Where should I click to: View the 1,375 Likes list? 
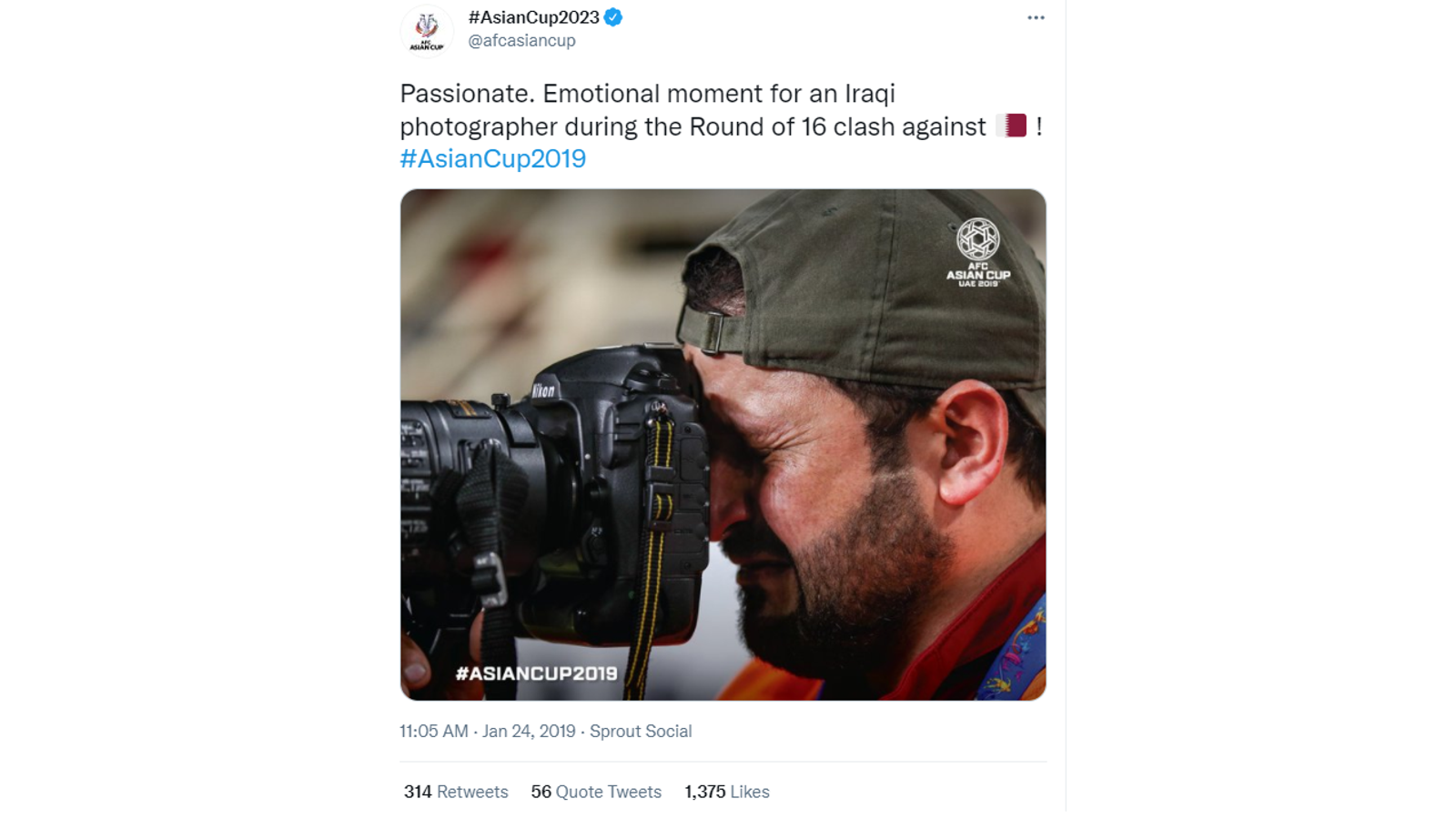tap(727, 792)
